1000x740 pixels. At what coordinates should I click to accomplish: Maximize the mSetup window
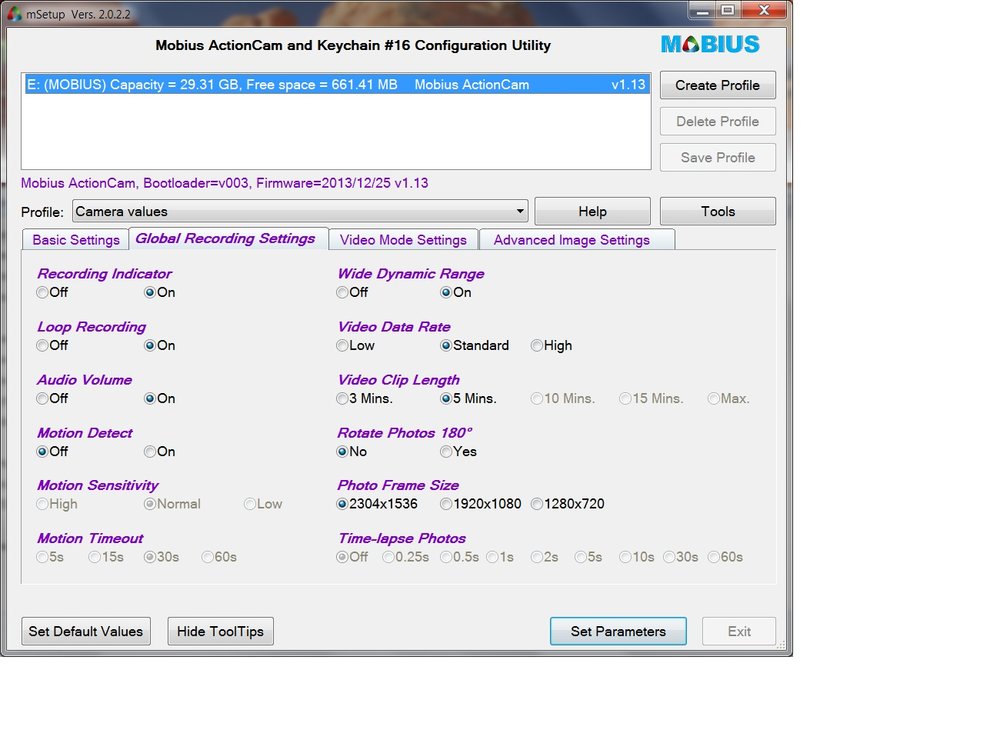tap(728, 10)
